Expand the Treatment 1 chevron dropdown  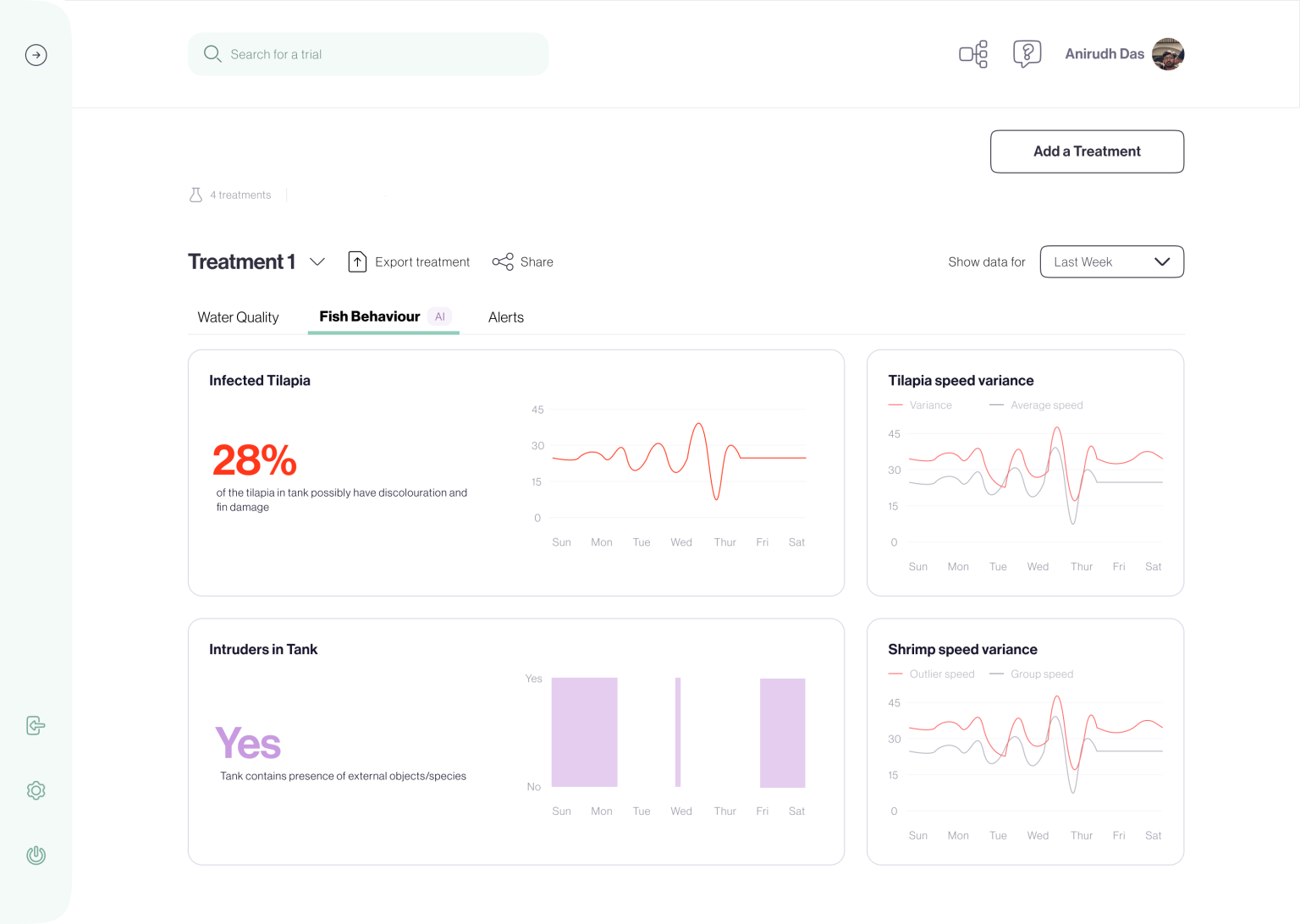(317, 262)
